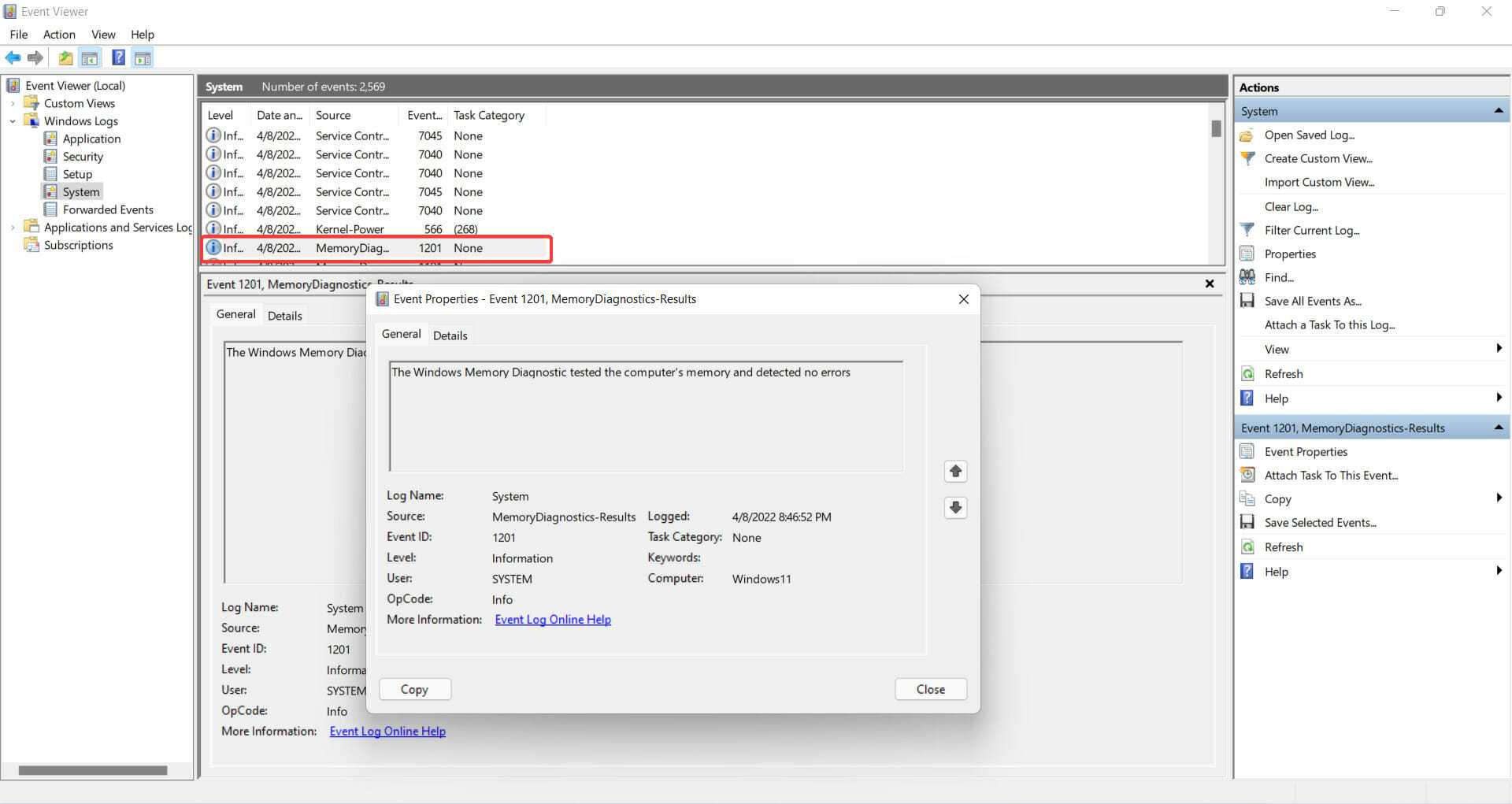Click the Back arrow toolbar icon
Image resolution: width=1512 pixels, height=804 pixels.
click(13, 57)
